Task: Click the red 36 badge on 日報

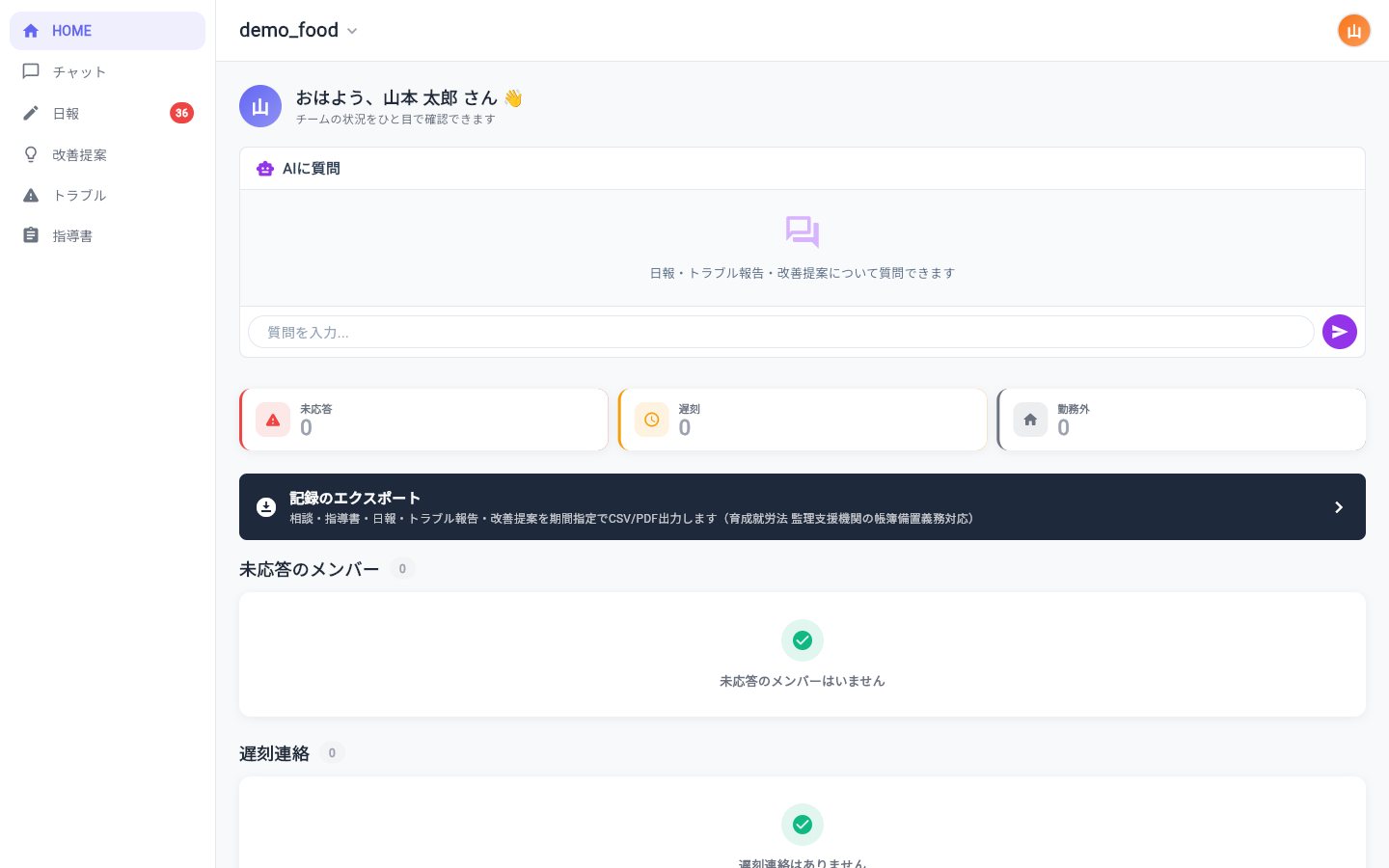Action: (181, 113)
